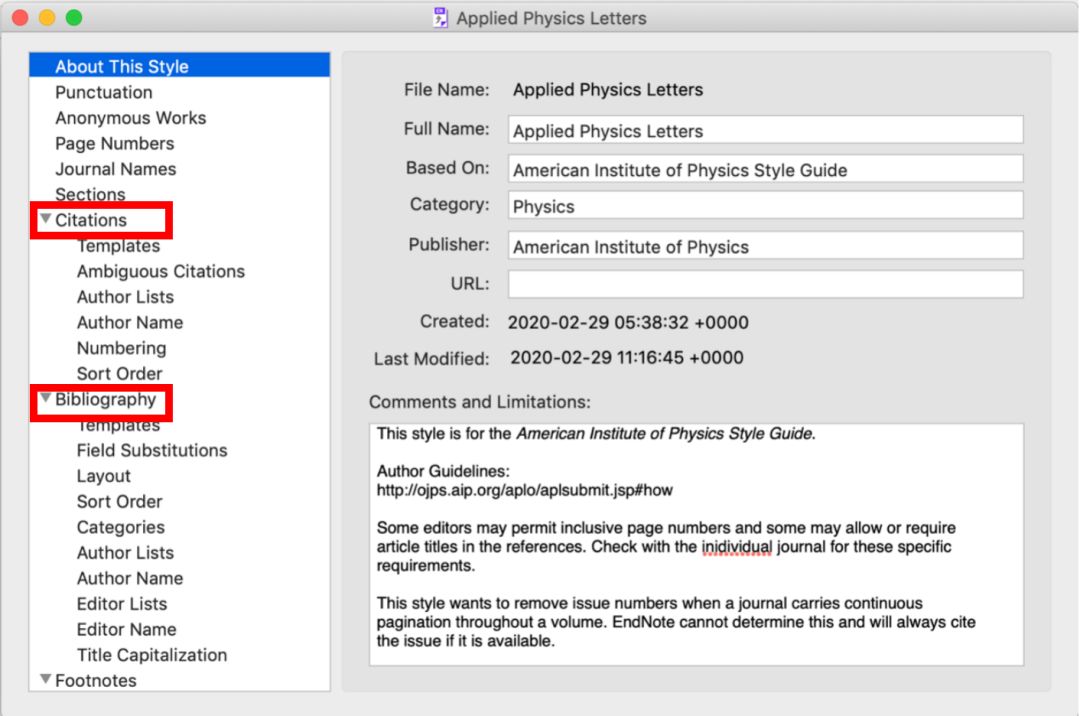This screenshot has height=716, width=1080.
Task: Open Title Capitalization settings
Action: point(151,655)
